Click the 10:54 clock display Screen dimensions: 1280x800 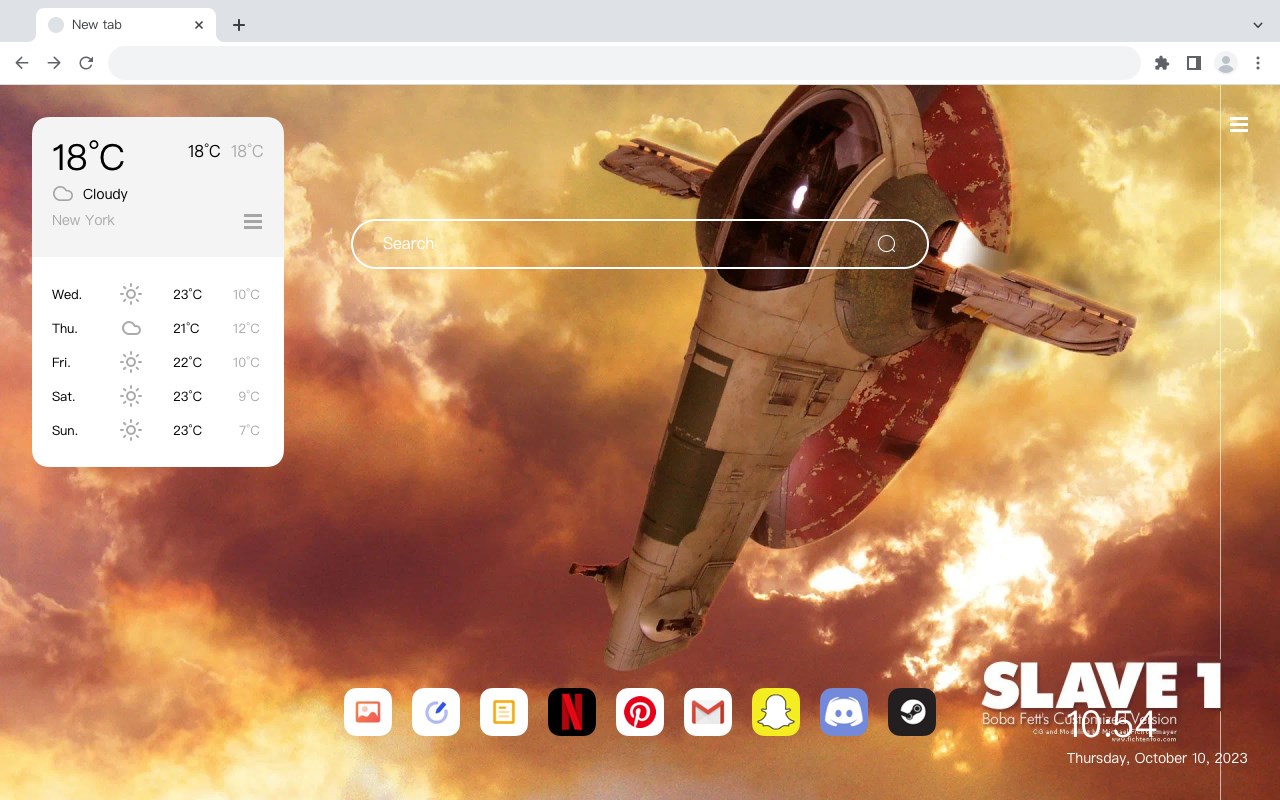click(1112, 724)
